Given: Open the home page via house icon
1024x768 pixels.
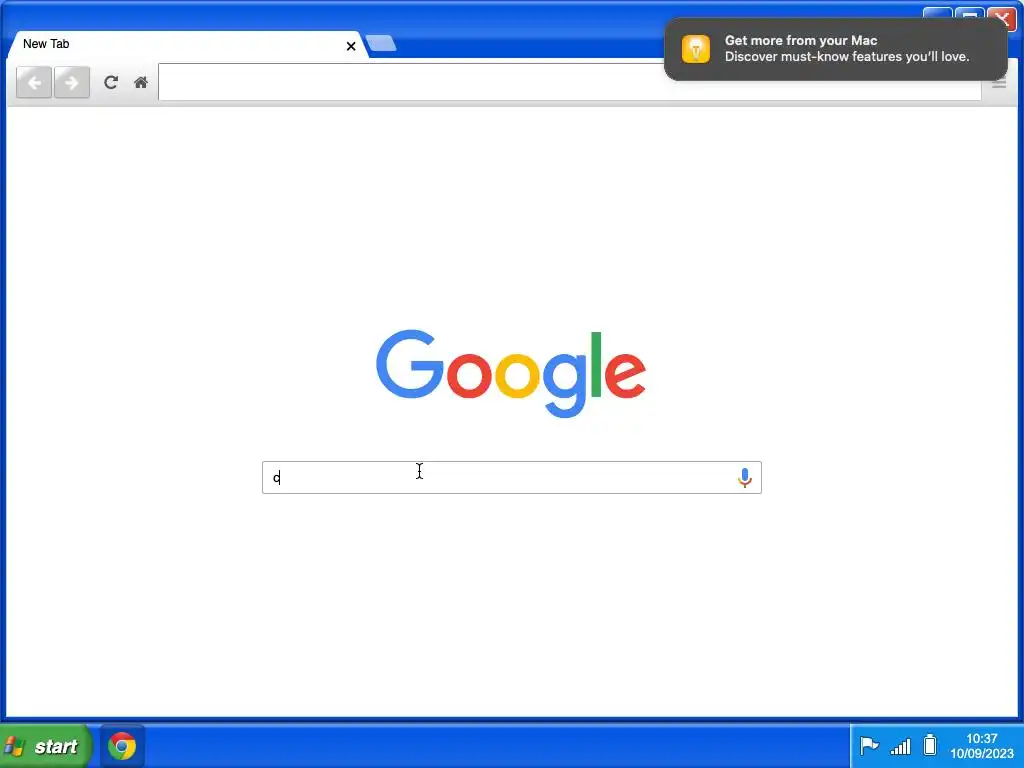Looking at the screenshot, I should coord(140,82).
